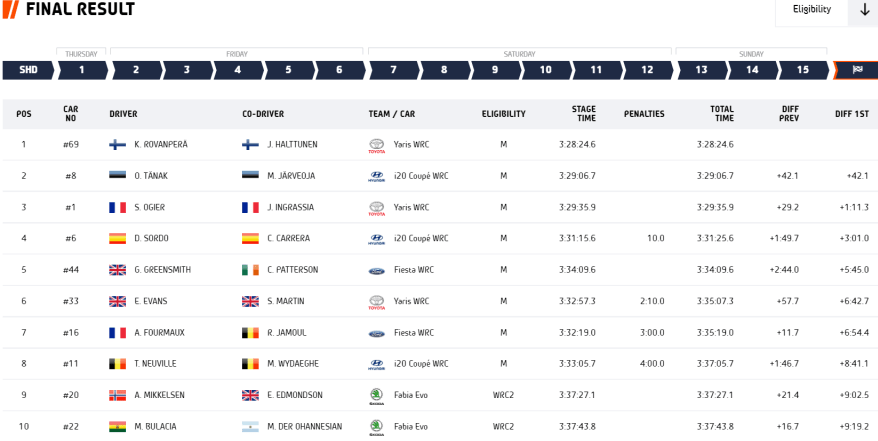
Task: Click the Ireland flag beside C. Patterson
Action: [x=250, y=270]
